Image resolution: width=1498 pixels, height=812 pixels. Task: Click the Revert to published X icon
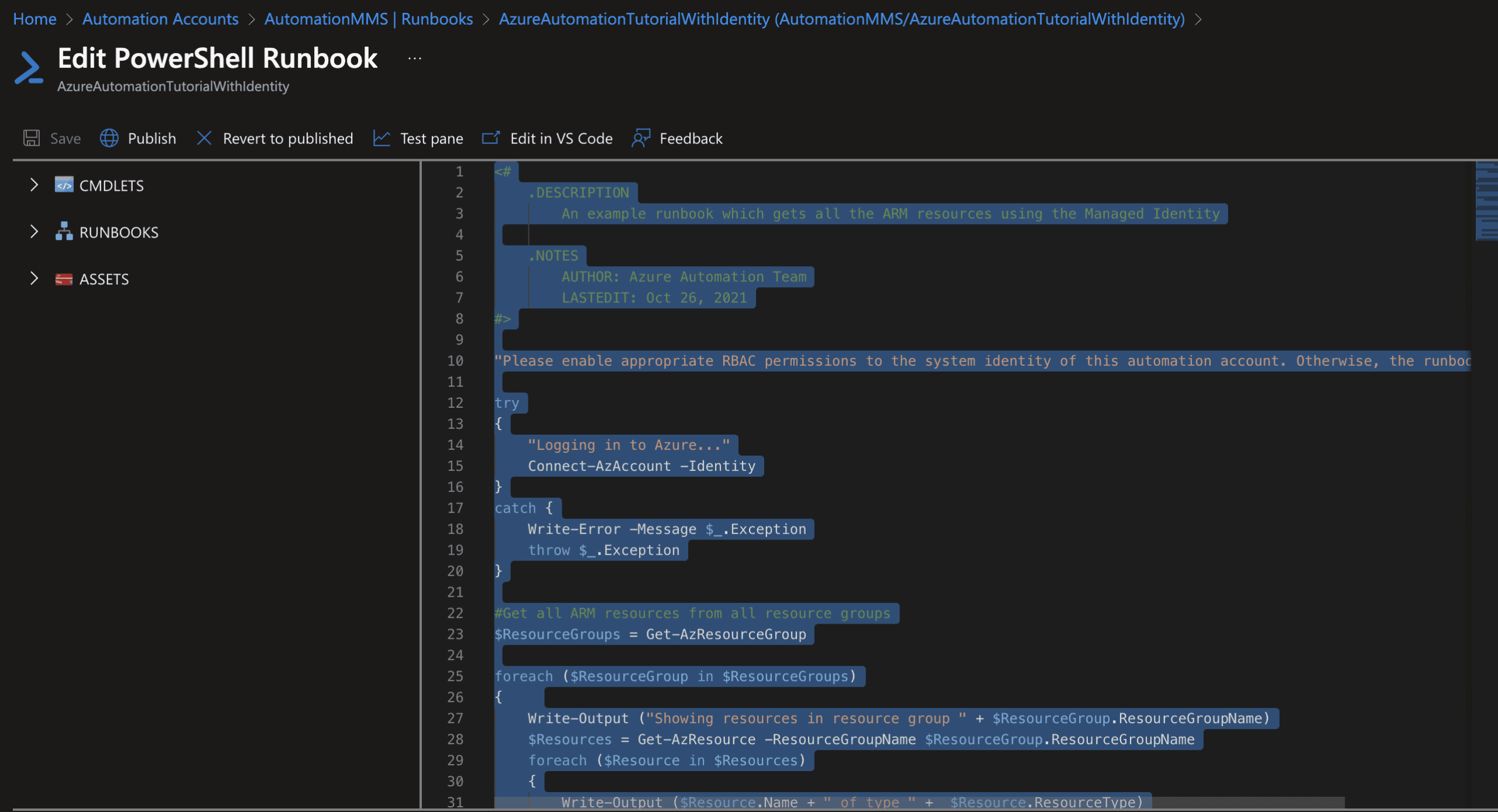[x=204, y=138]
